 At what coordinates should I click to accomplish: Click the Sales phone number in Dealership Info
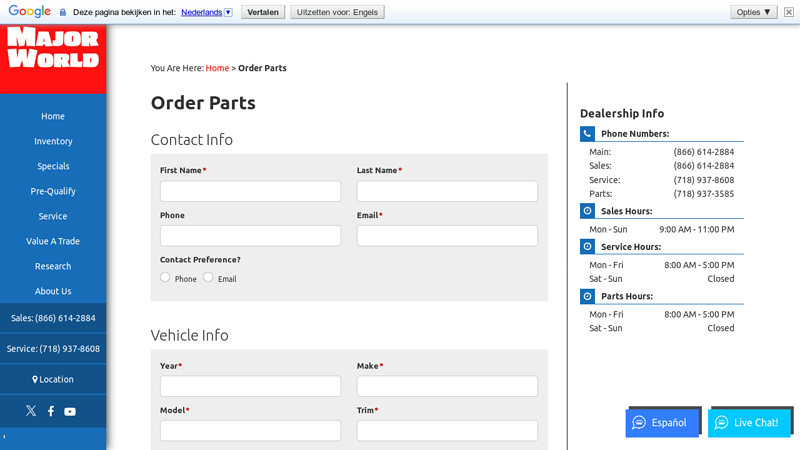tap(704, 166)
